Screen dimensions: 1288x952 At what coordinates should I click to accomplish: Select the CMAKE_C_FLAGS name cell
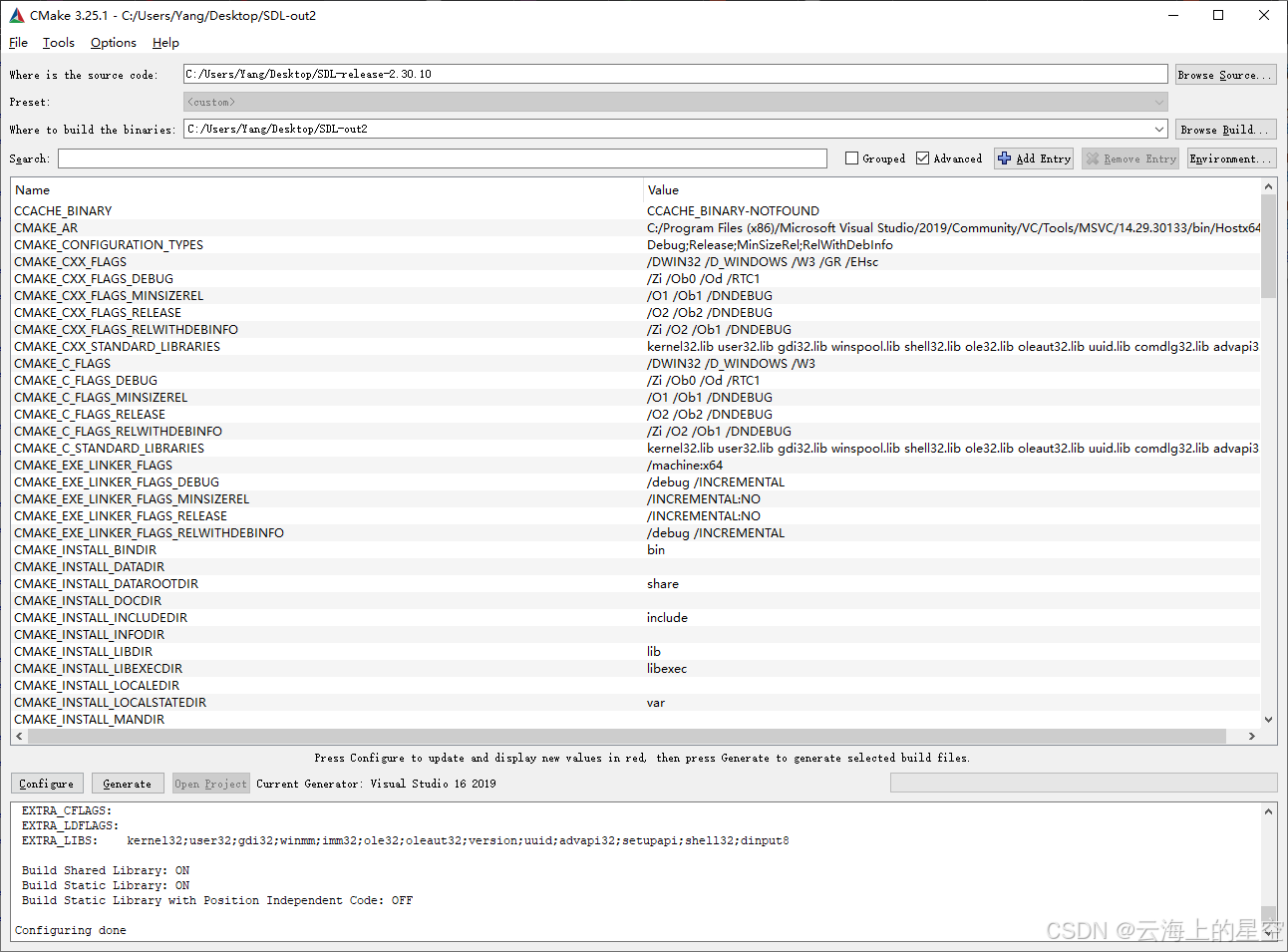click(62, 363)
